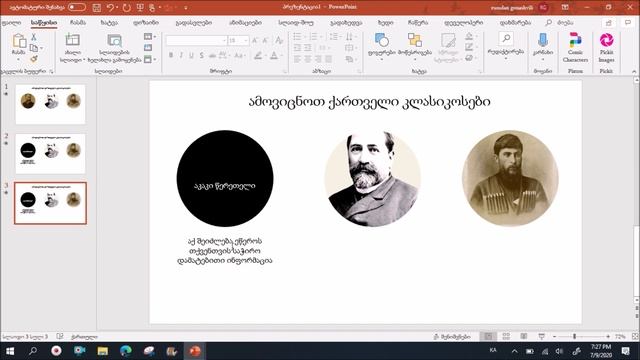Open ribbon display options in the title bar
Image resolution: width=640 pixels, height=360 pixels.
click(565, 7)
